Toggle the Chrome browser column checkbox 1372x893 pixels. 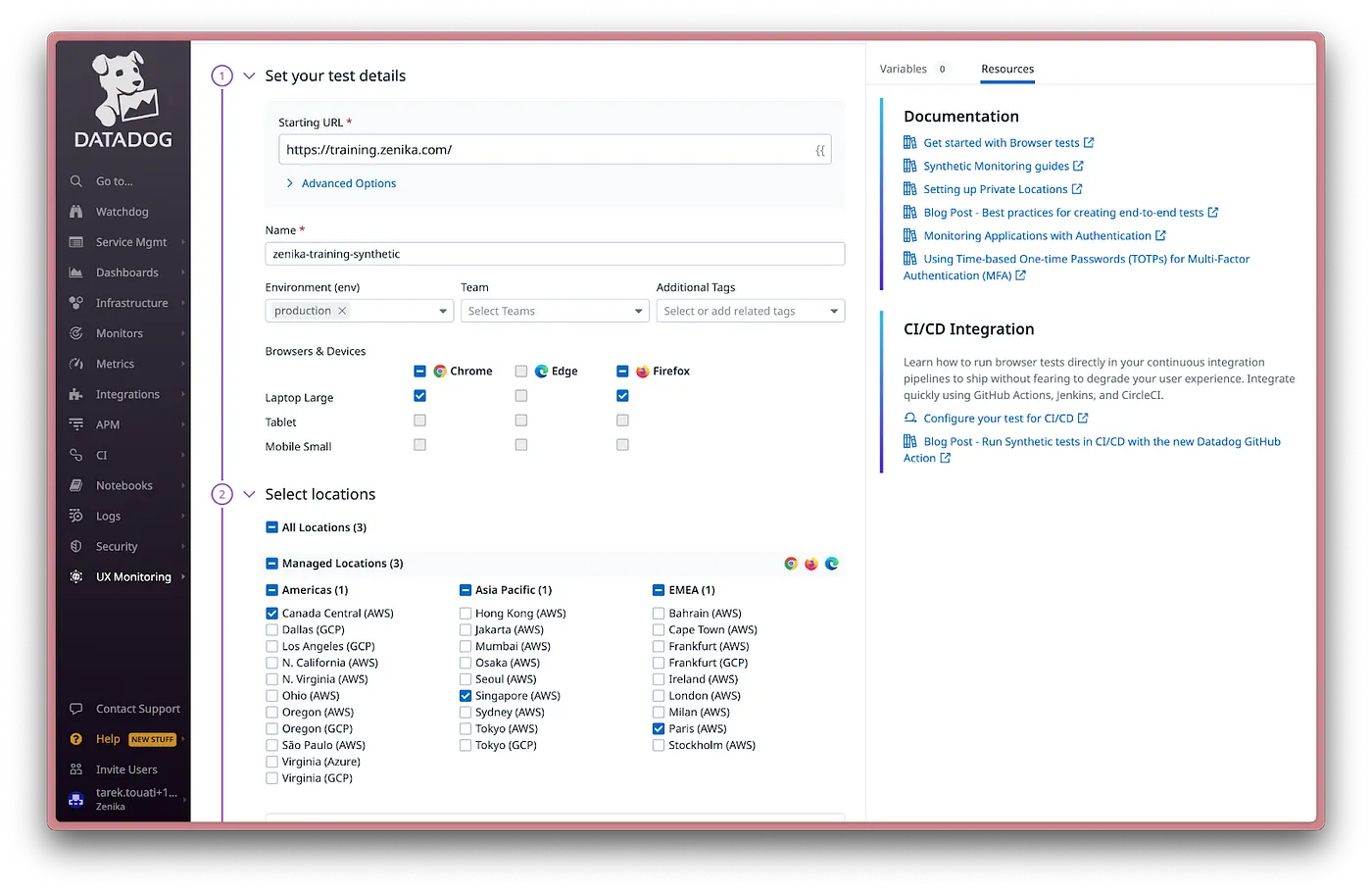click(419, 372)
